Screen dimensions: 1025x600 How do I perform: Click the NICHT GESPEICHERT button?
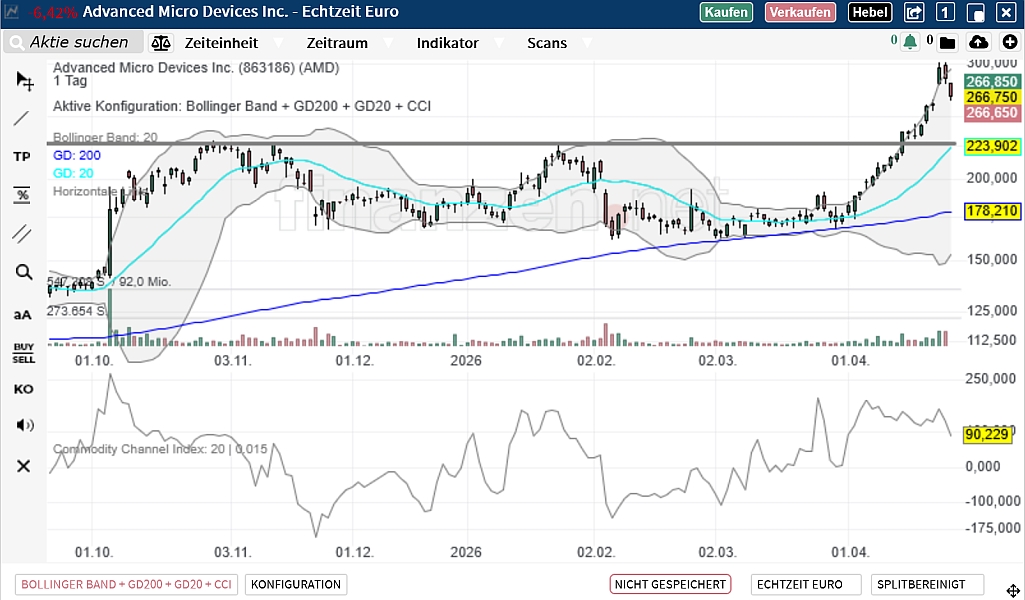[670, 584]
